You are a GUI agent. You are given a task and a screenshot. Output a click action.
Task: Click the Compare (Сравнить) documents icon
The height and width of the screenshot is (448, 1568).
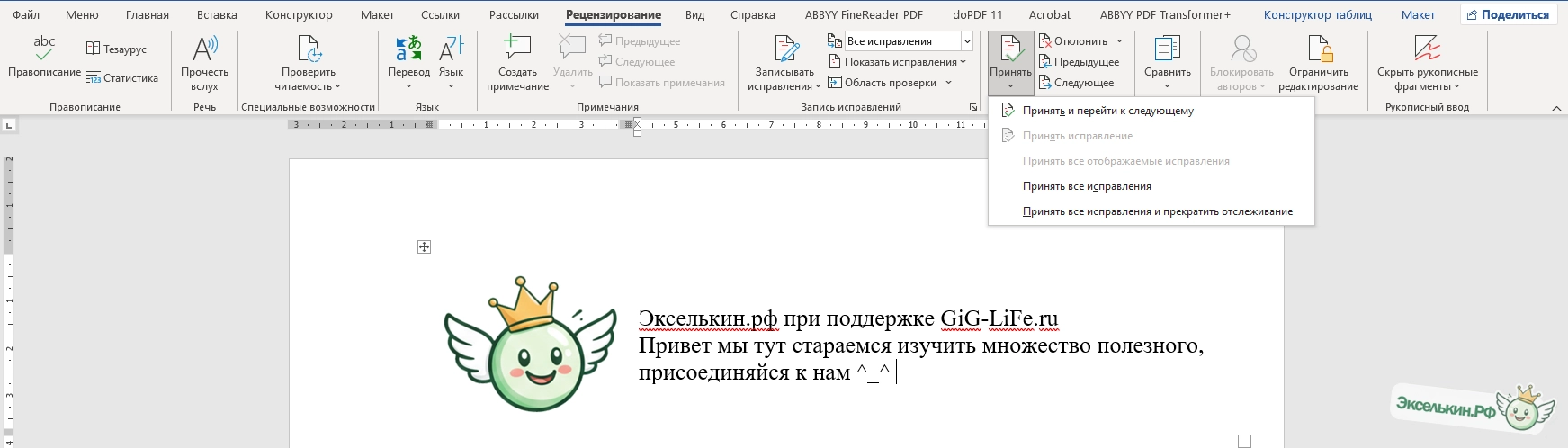coord(1167,50)
